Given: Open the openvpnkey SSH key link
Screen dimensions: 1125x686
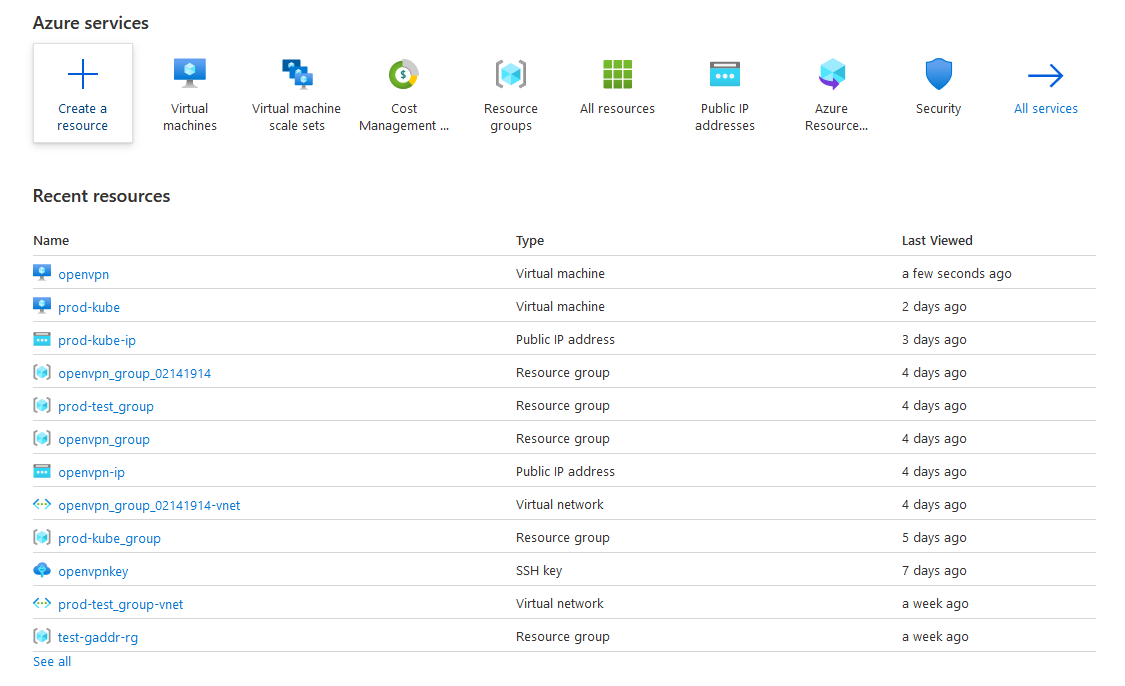Looking at the screenshot, I should (x=93, y=571).
